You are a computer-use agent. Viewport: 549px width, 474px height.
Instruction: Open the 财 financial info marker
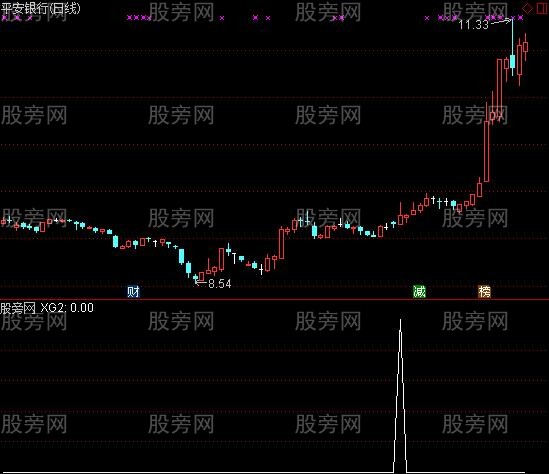pos(133,291)
